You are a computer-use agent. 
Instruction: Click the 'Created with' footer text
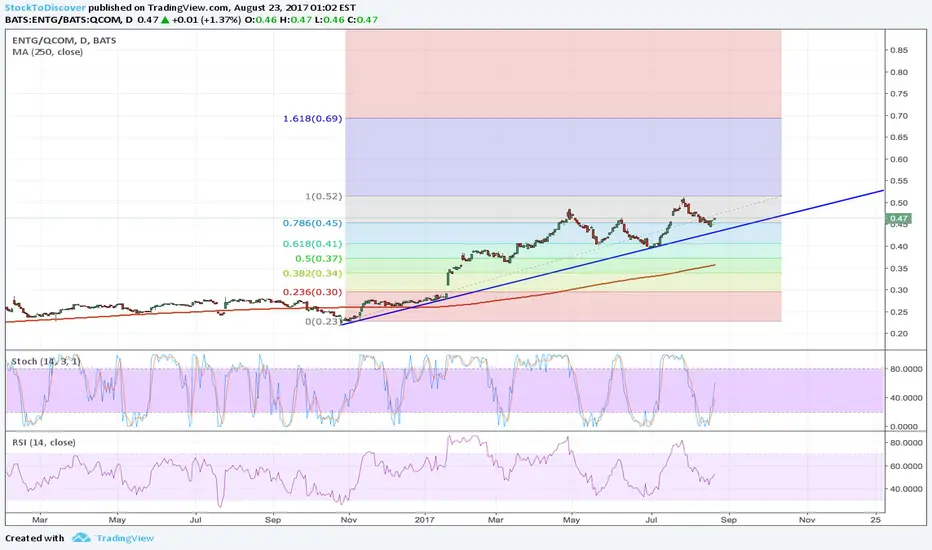(34, 538)
